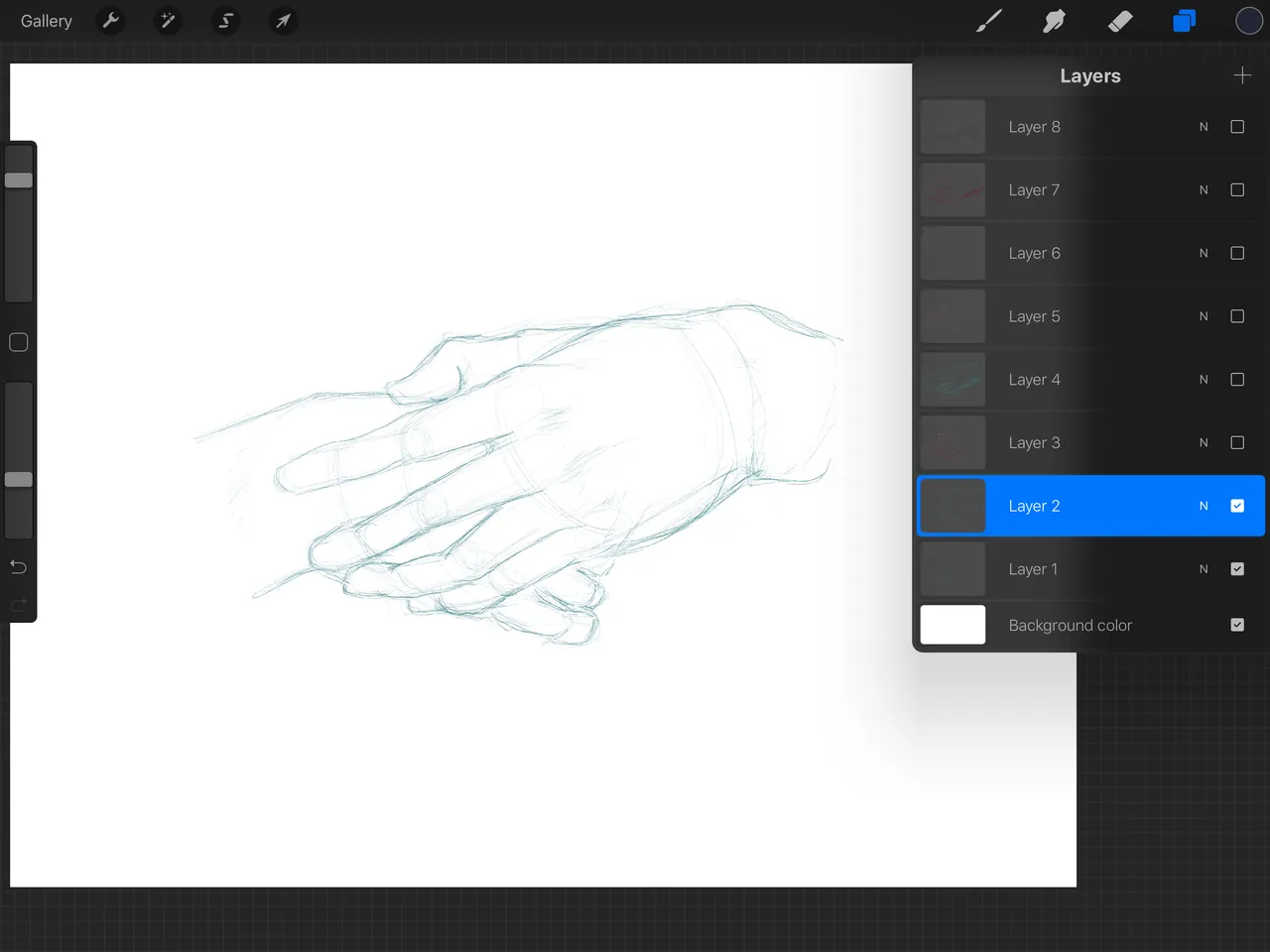Tap the Undo arrow
Viewport: 1270px width, 952px height.
18,567
